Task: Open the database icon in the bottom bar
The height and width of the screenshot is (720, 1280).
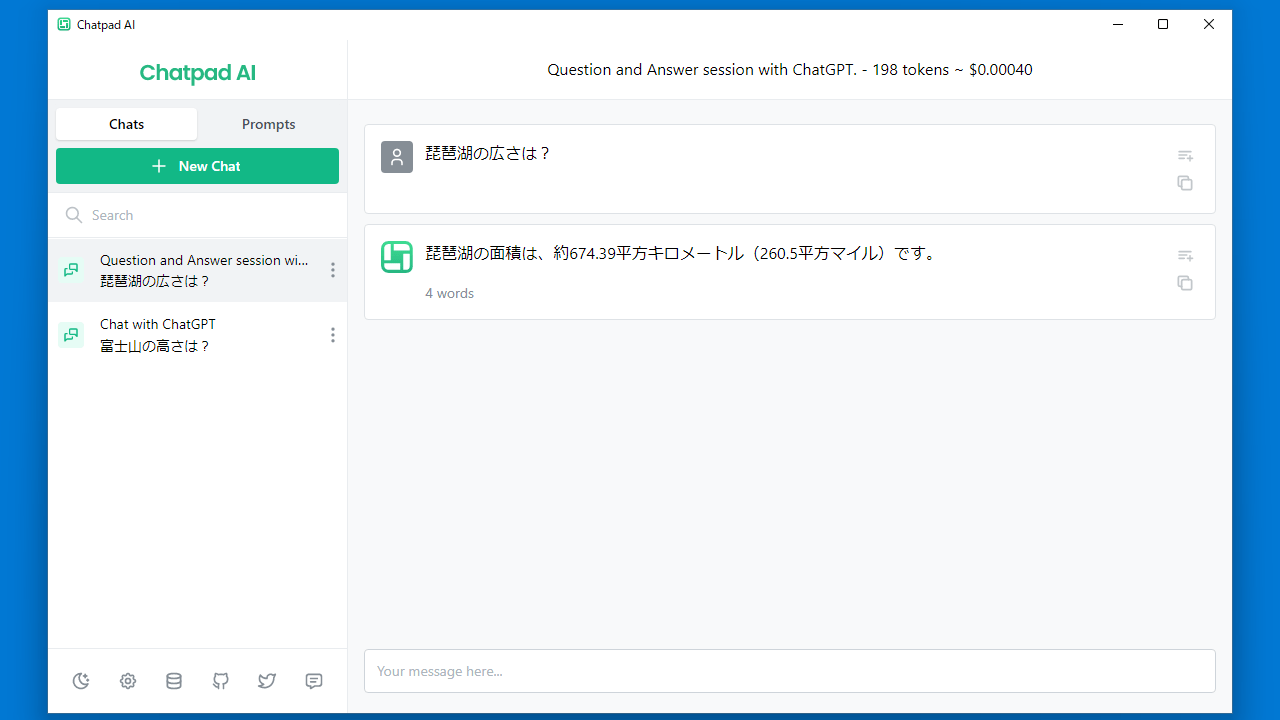Action: click(x=174, y=681)
